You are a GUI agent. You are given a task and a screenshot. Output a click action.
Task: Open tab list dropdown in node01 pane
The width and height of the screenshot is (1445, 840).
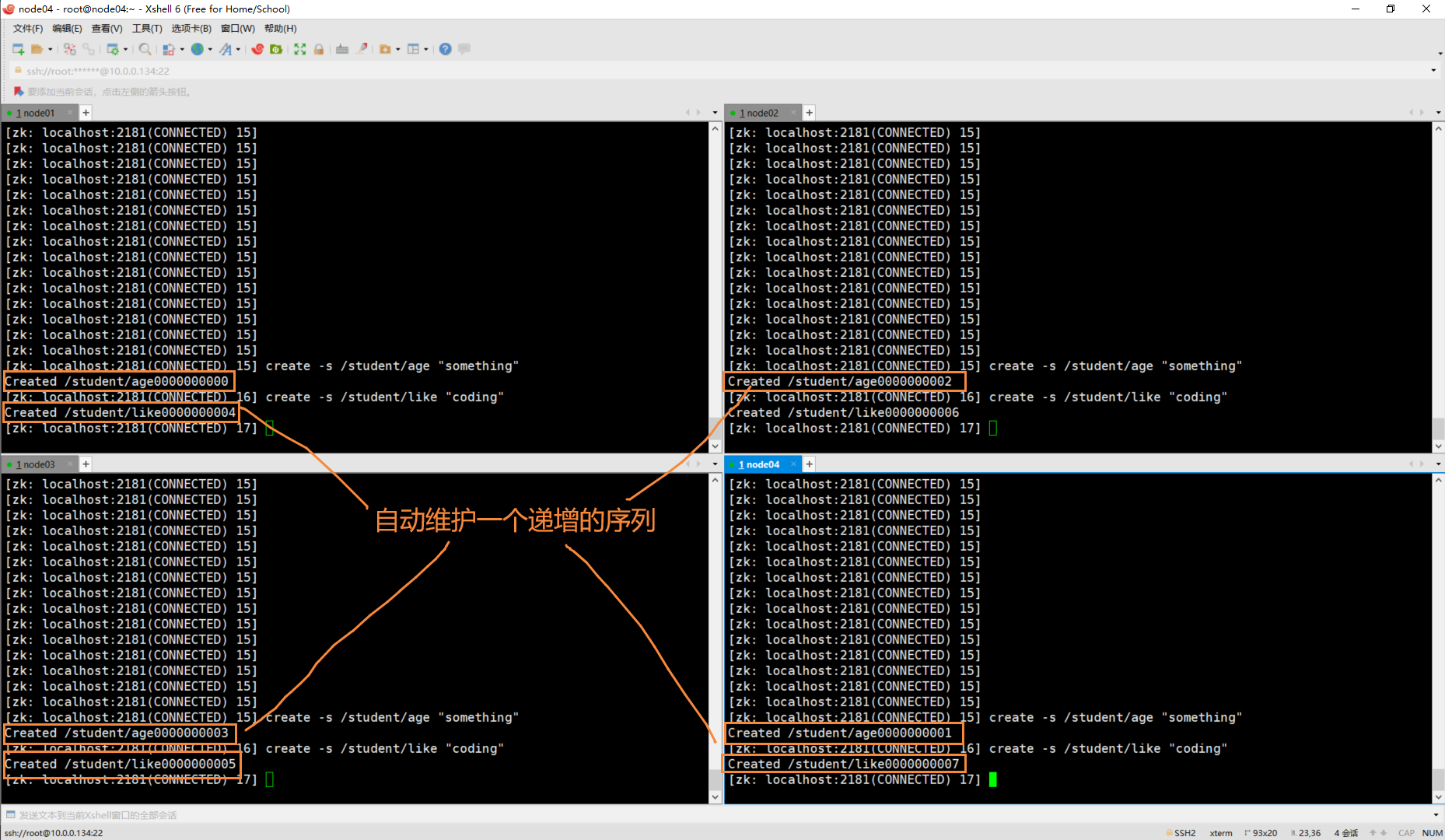click(x=715, y=113)
